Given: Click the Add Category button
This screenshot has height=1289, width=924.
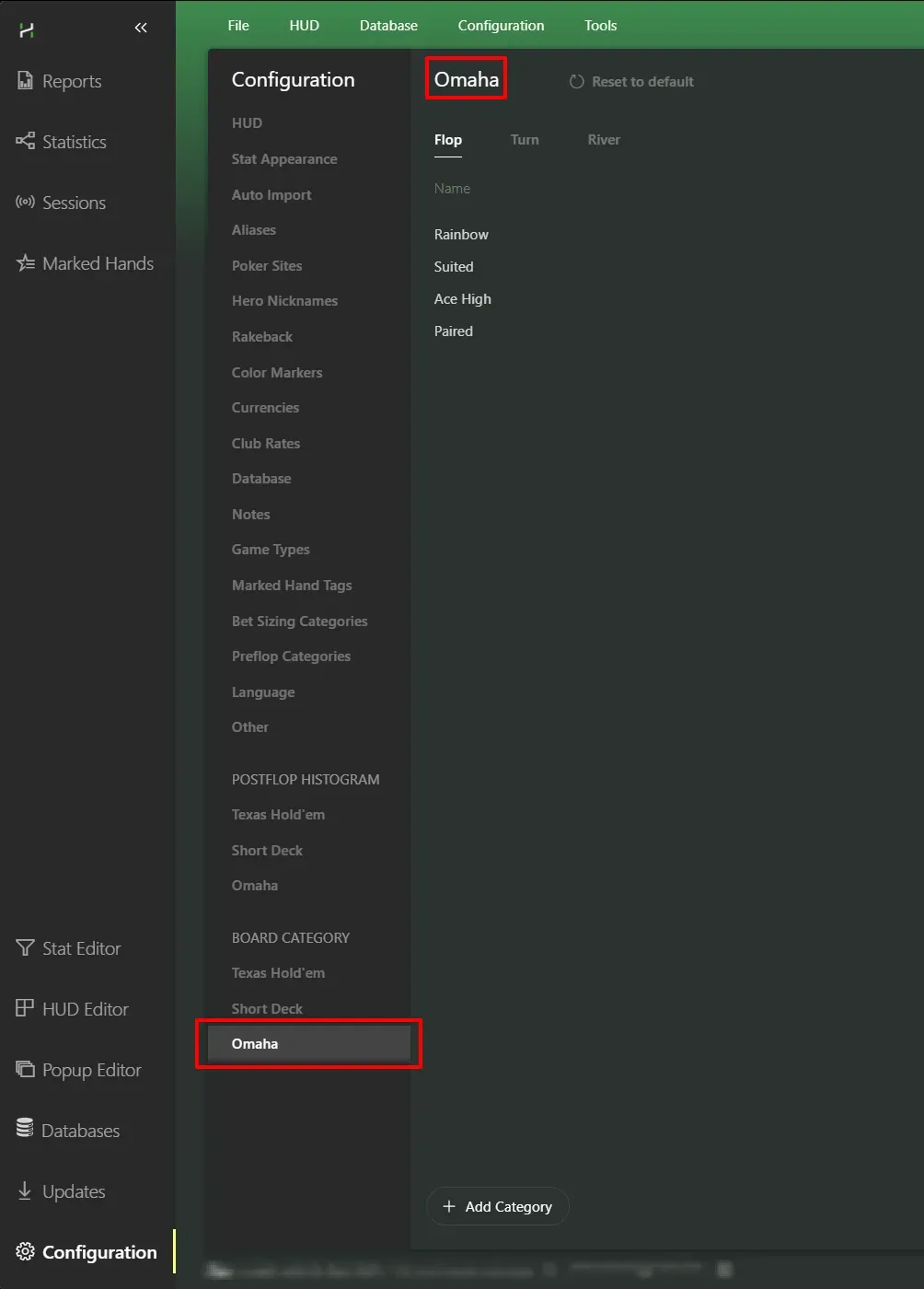Looking at the screenshot, I should tap(498, 1206).
